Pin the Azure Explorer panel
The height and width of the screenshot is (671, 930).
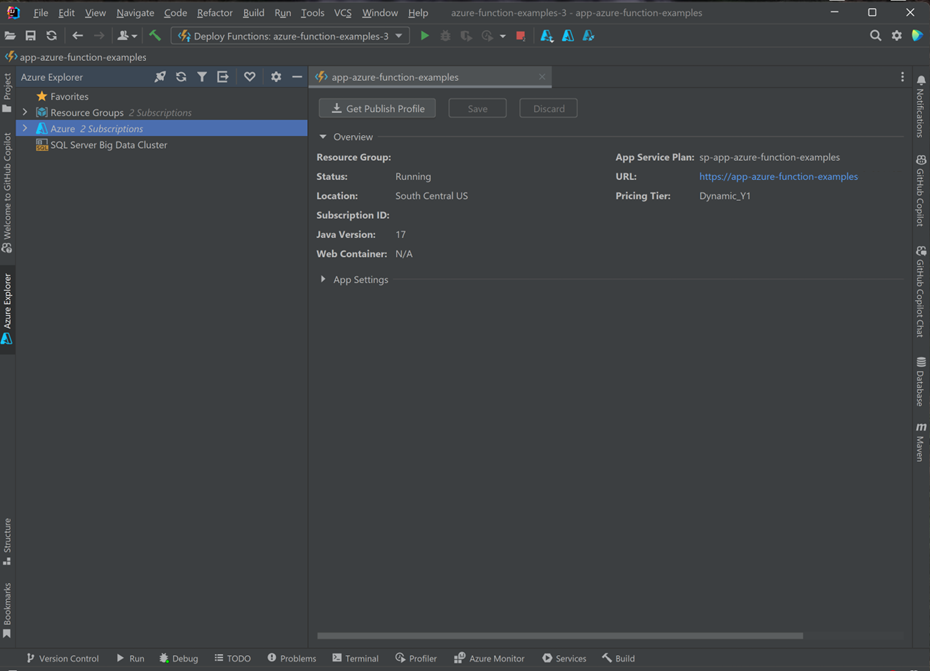pos(160,76)
